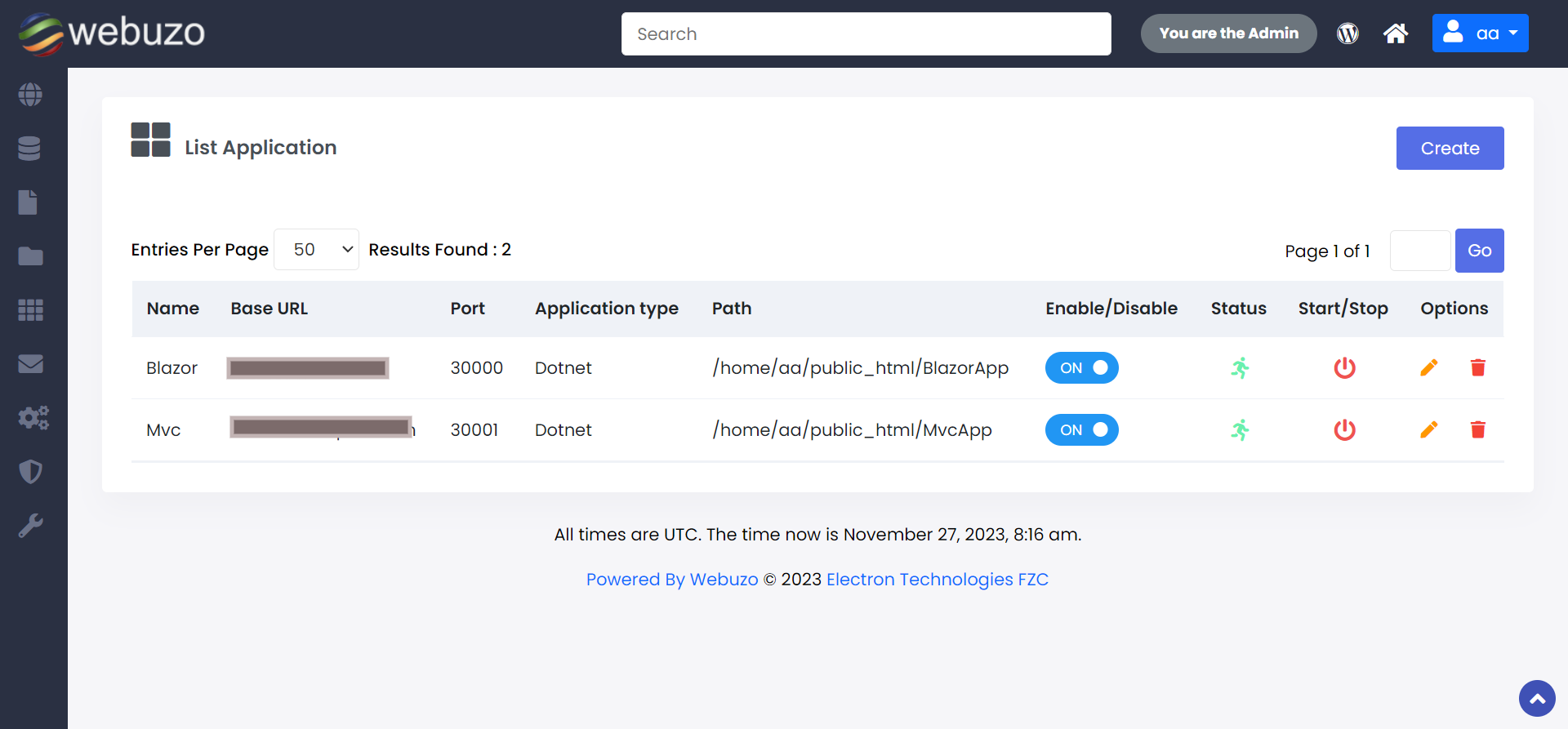
Task: Toggle the Blazor application ON switch
Action: (x=1081, y=368)
